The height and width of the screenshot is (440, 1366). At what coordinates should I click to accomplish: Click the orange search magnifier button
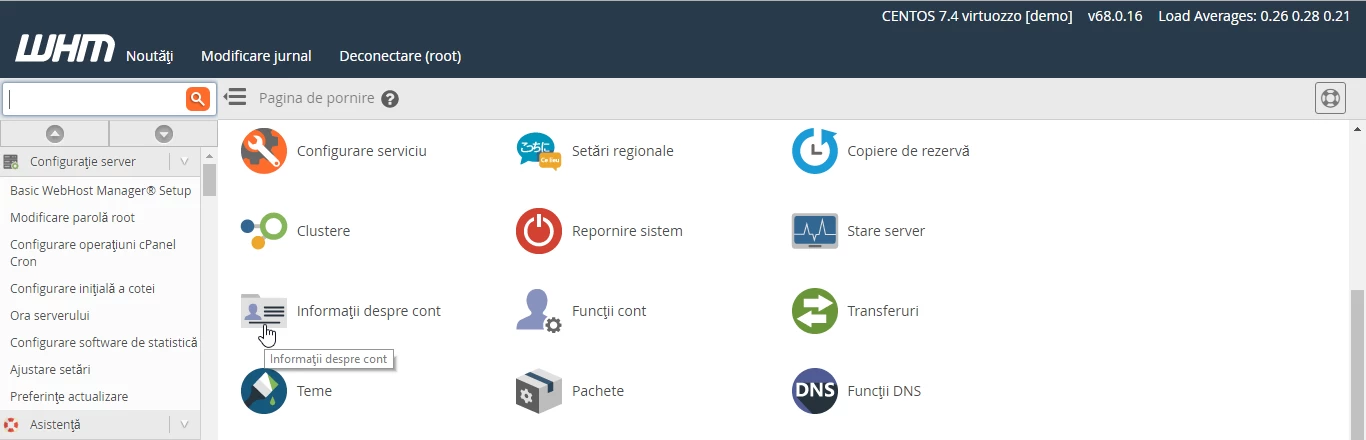(198, 98)
